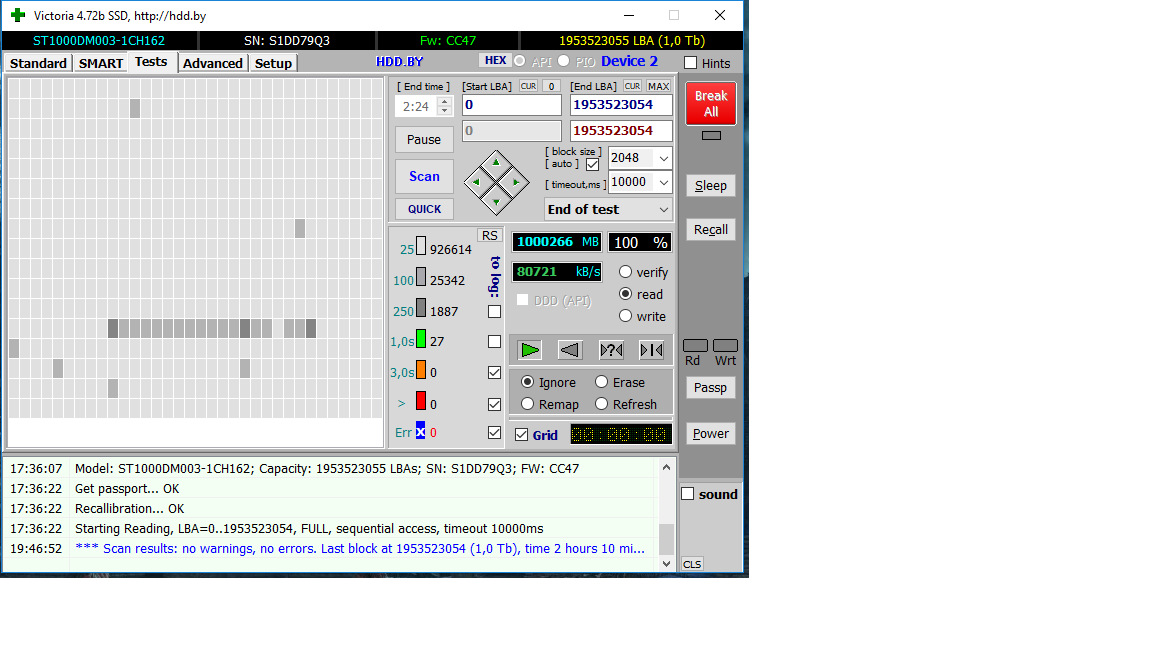Uncheck the Grid checkbox
Screen dimensions: 1152x648
(x=522, y=435)
